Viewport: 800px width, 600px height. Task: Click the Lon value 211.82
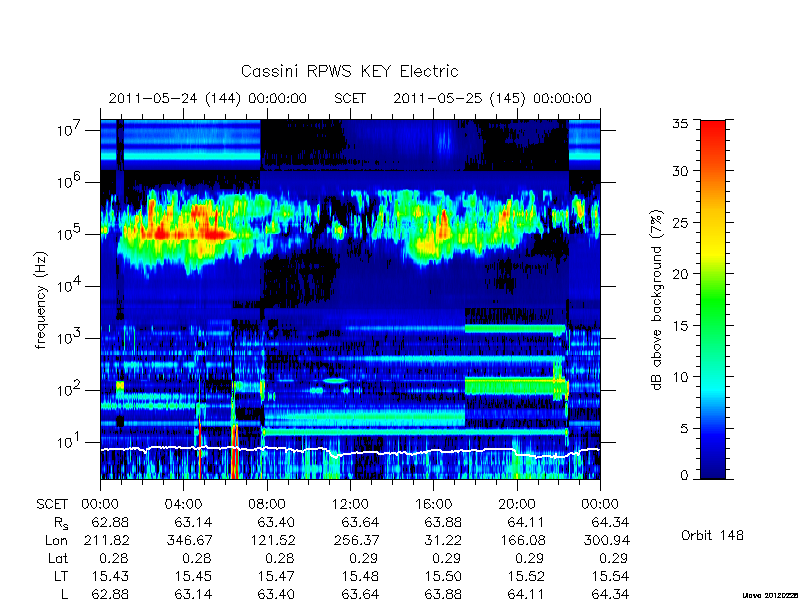(x=106, y=540)
